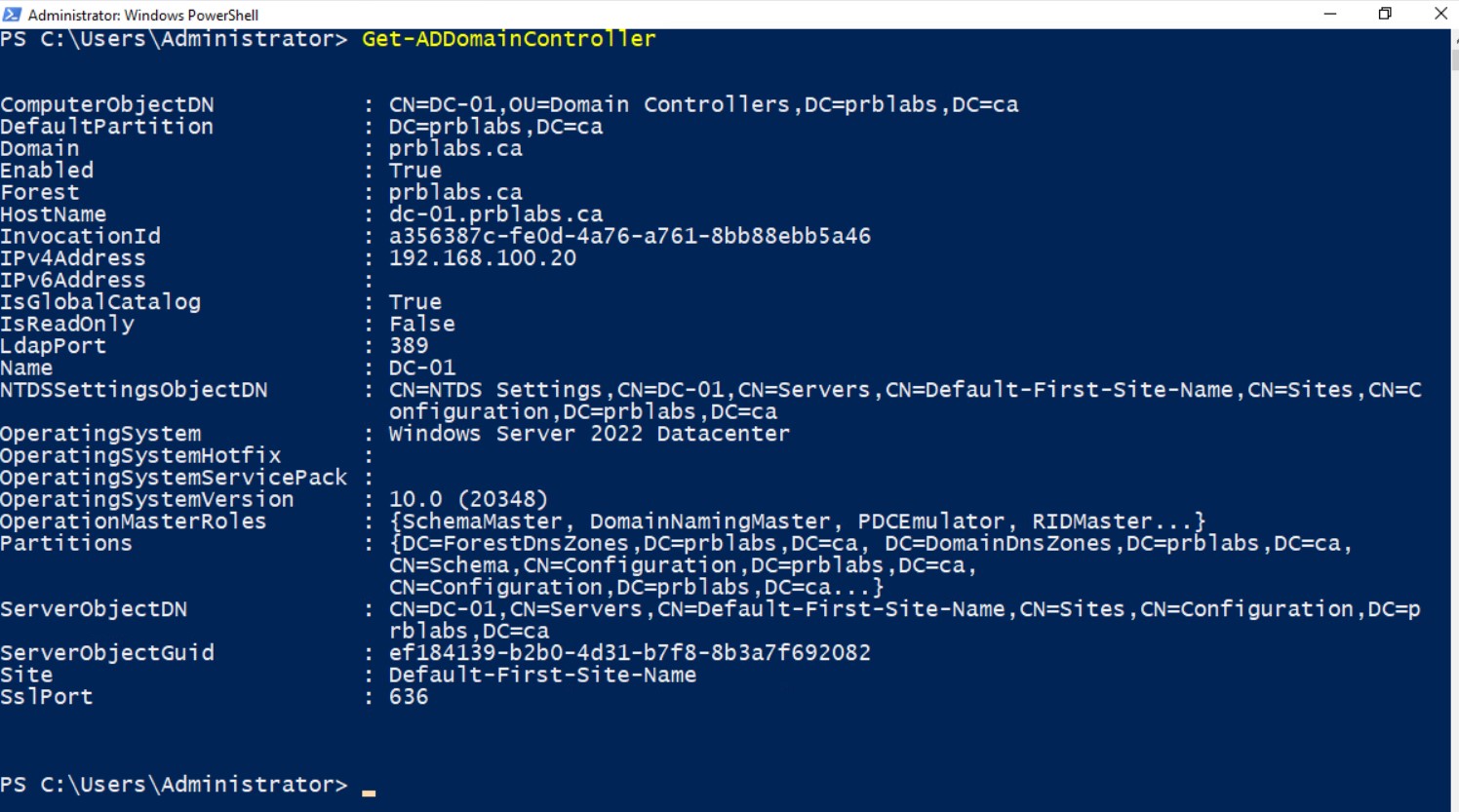Click the LdapPort value 389

[408, 346]
